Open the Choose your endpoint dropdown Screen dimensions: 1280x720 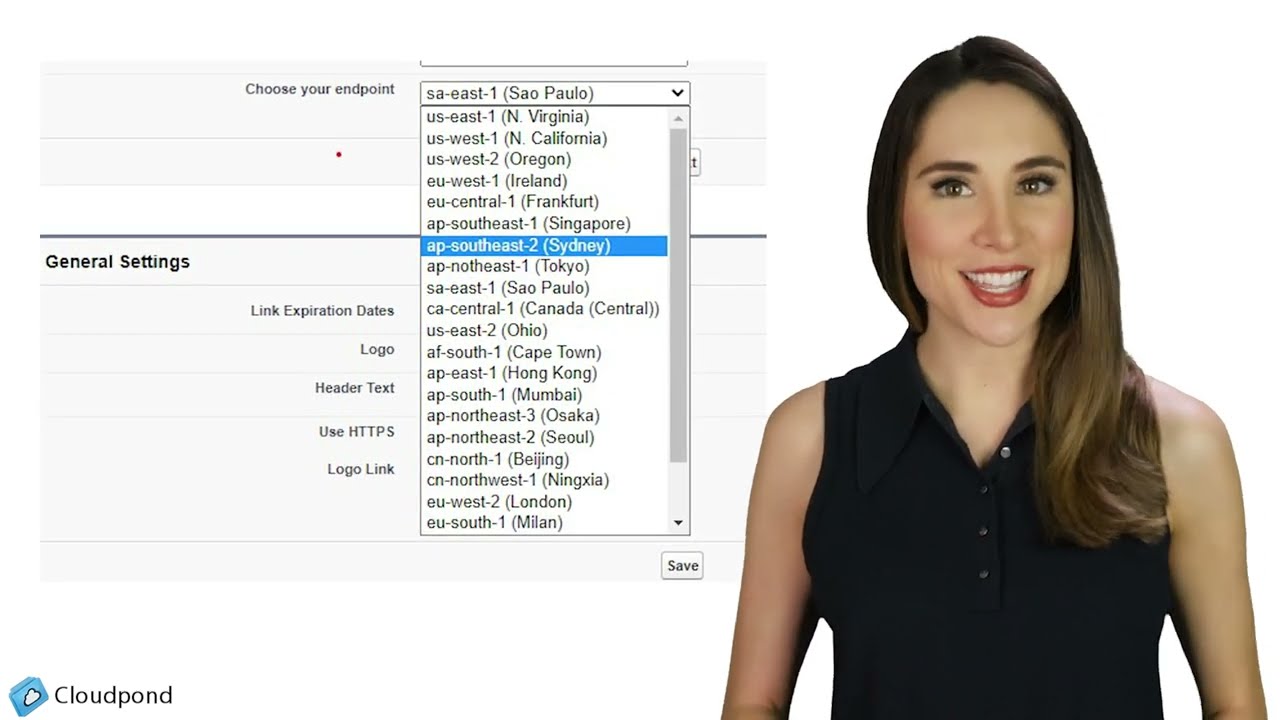[554, 93]
